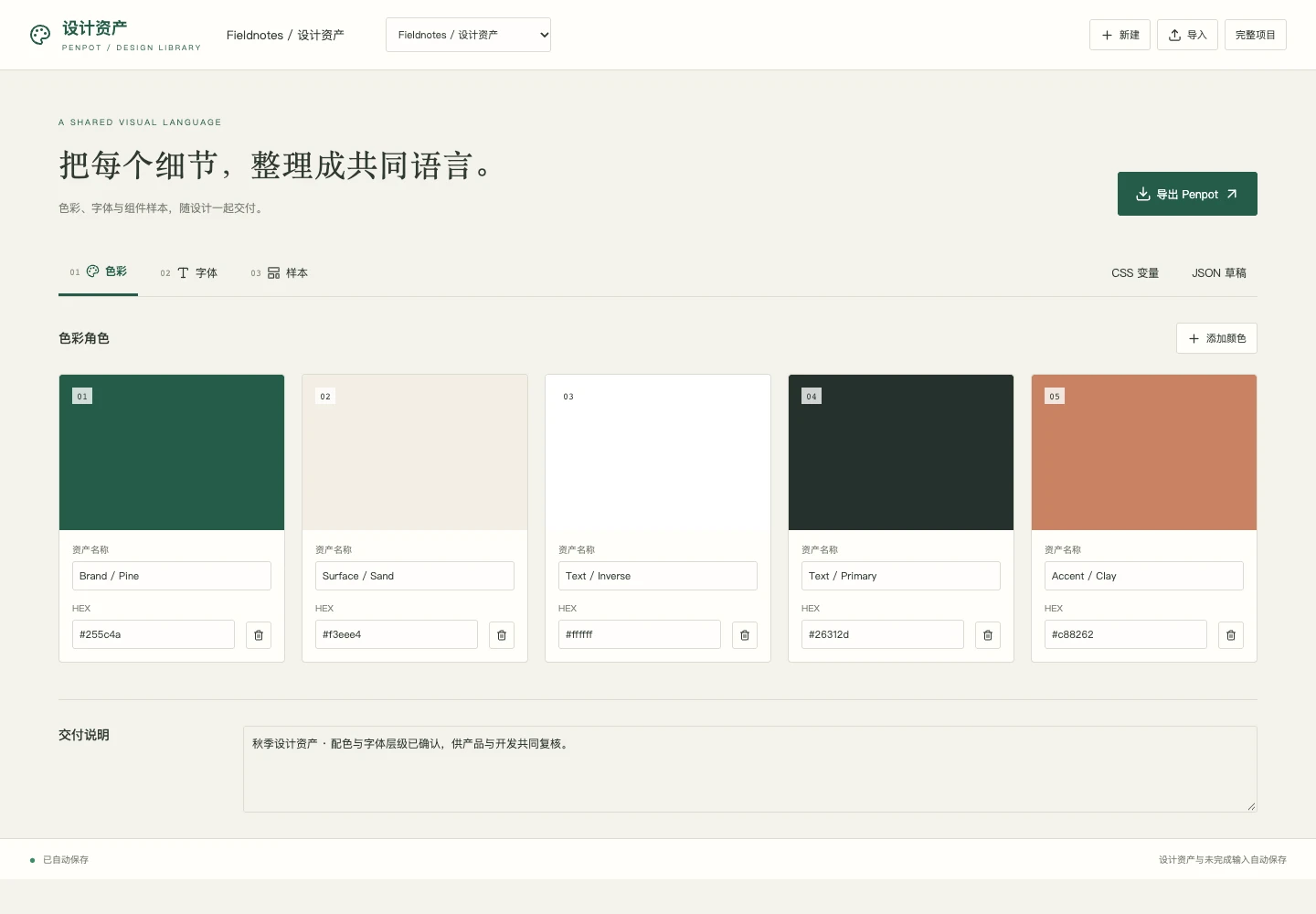This screenshot has height=914, width=1316.
Task: Open the Fieldnotes / 设计资产 project dropdown
Action: (x=468, y=35)
